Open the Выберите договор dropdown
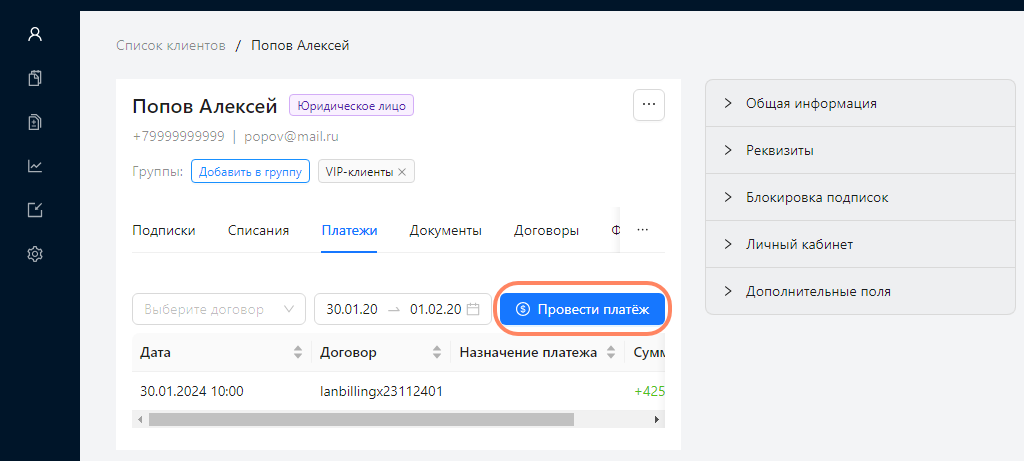 click(219, 310)
